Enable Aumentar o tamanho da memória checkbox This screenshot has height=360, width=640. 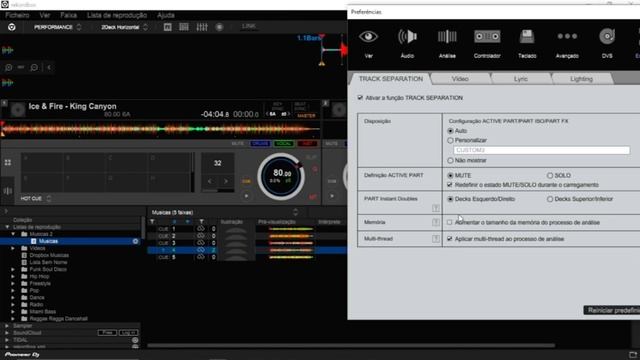[450, 222]
